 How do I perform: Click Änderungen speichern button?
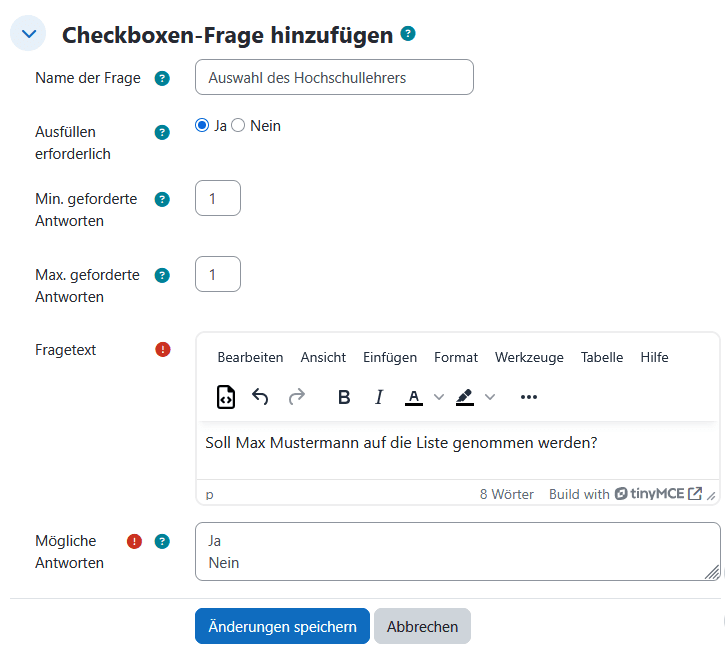point(283,626)
